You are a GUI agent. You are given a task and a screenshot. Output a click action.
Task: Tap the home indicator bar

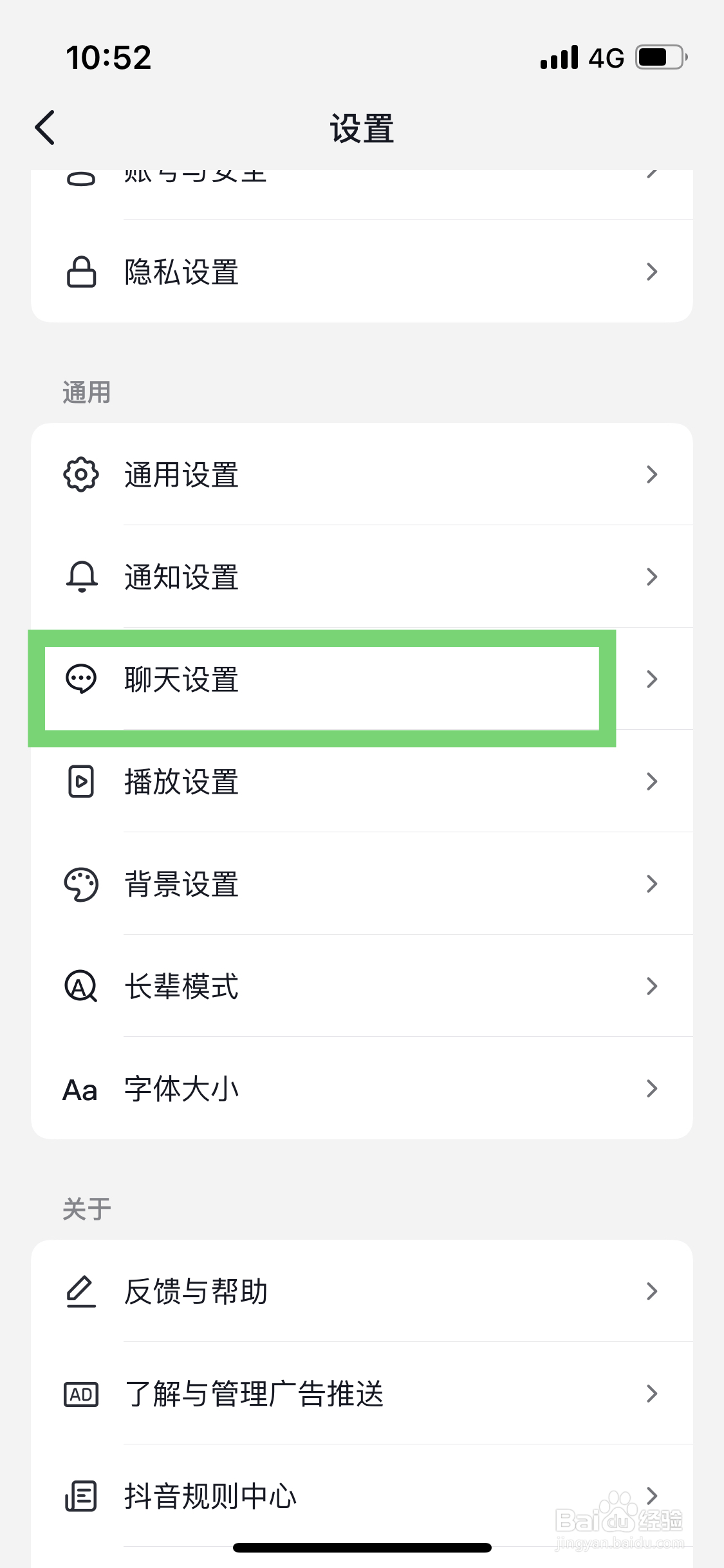(362, 1547)
